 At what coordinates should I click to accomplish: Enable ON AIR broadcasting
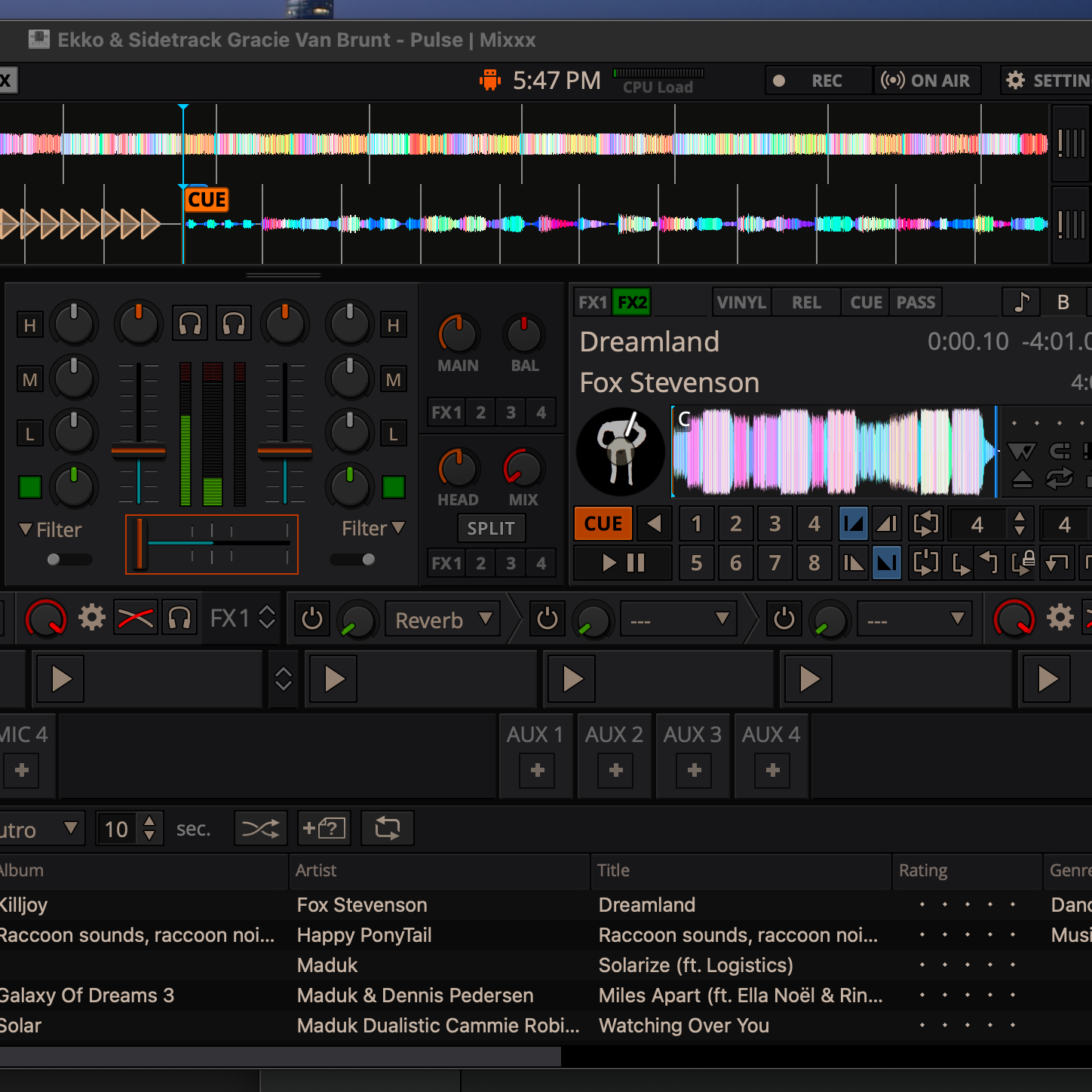click(x=926, y=81)
